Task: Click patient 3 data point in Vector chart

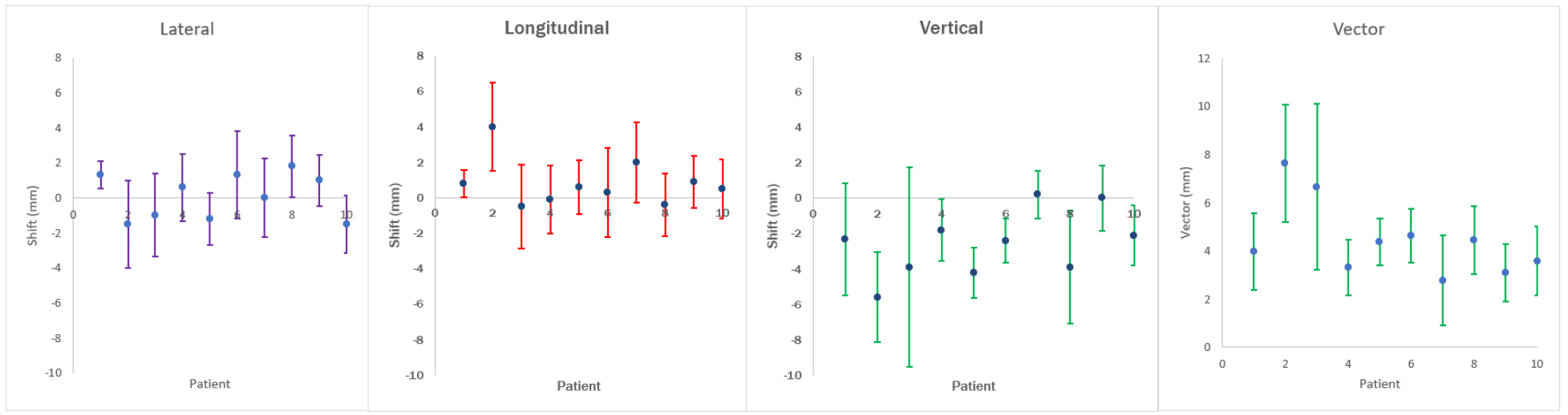Action: (1316, 187)
